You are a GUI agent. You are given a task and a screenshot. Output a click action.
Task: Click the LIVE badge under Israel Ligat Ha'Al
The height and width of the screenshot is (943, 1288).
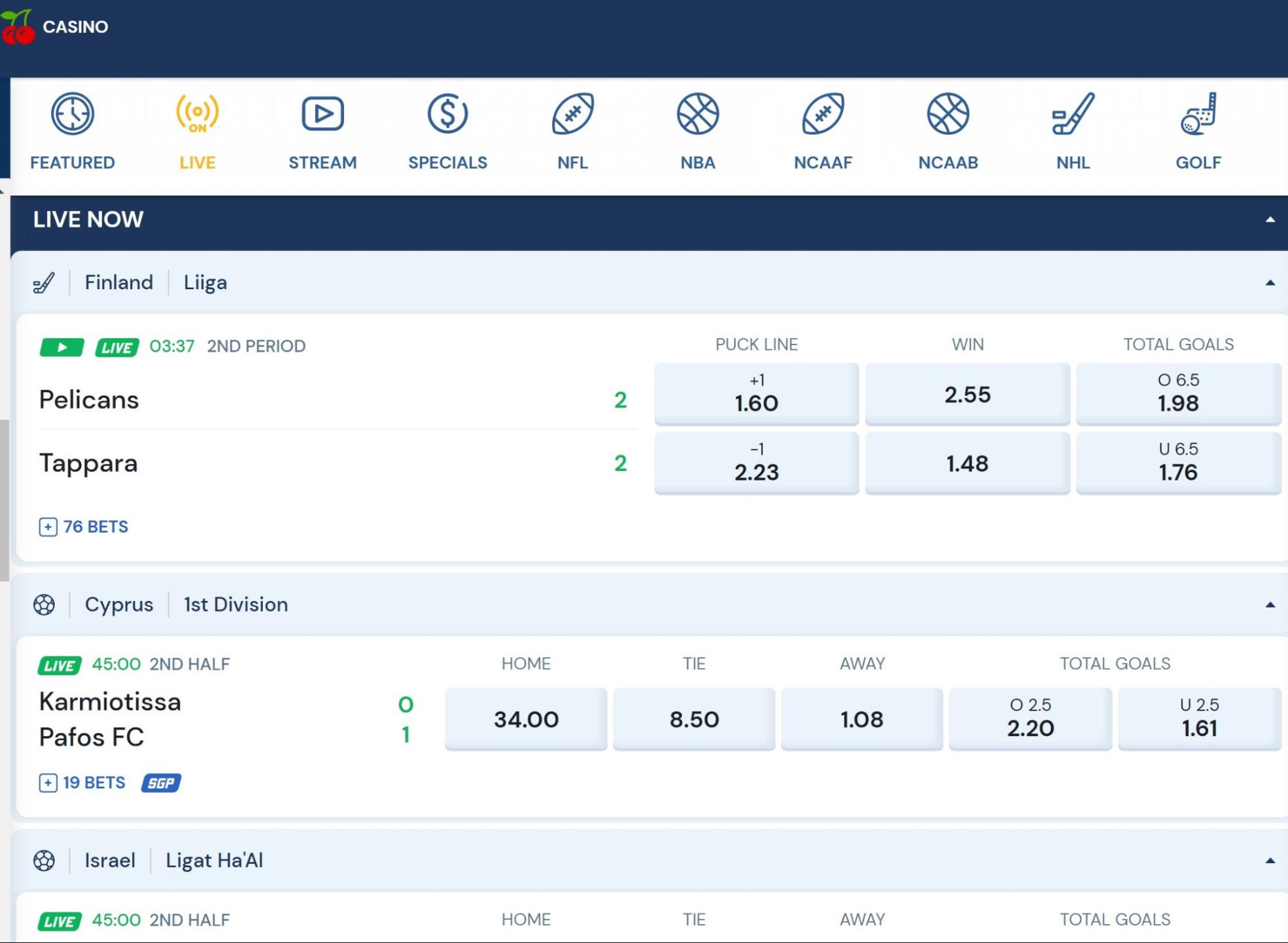click(x=60, y=921)
